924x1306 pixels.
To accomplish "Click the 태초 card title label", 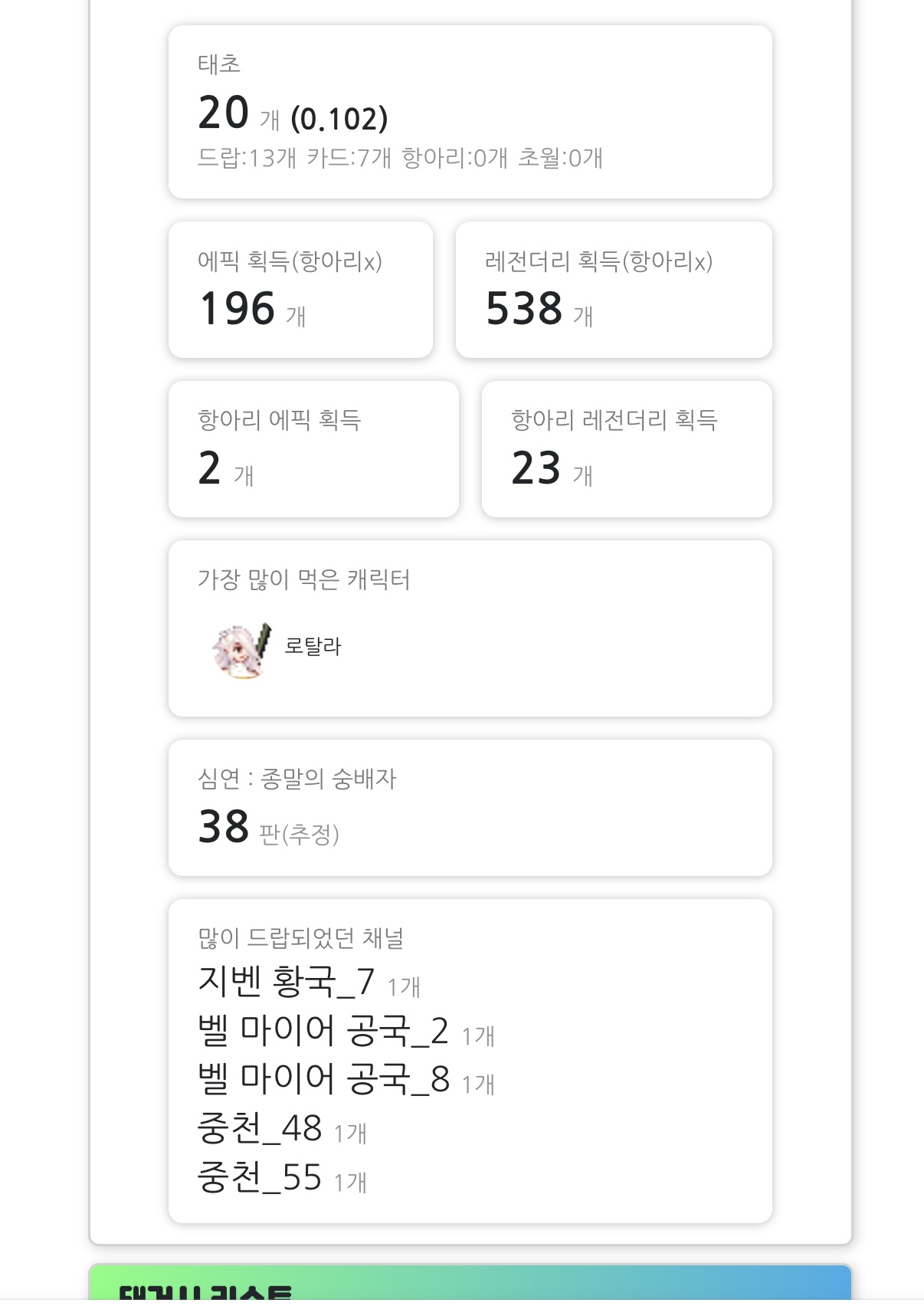I will click(x=219, y=64).
